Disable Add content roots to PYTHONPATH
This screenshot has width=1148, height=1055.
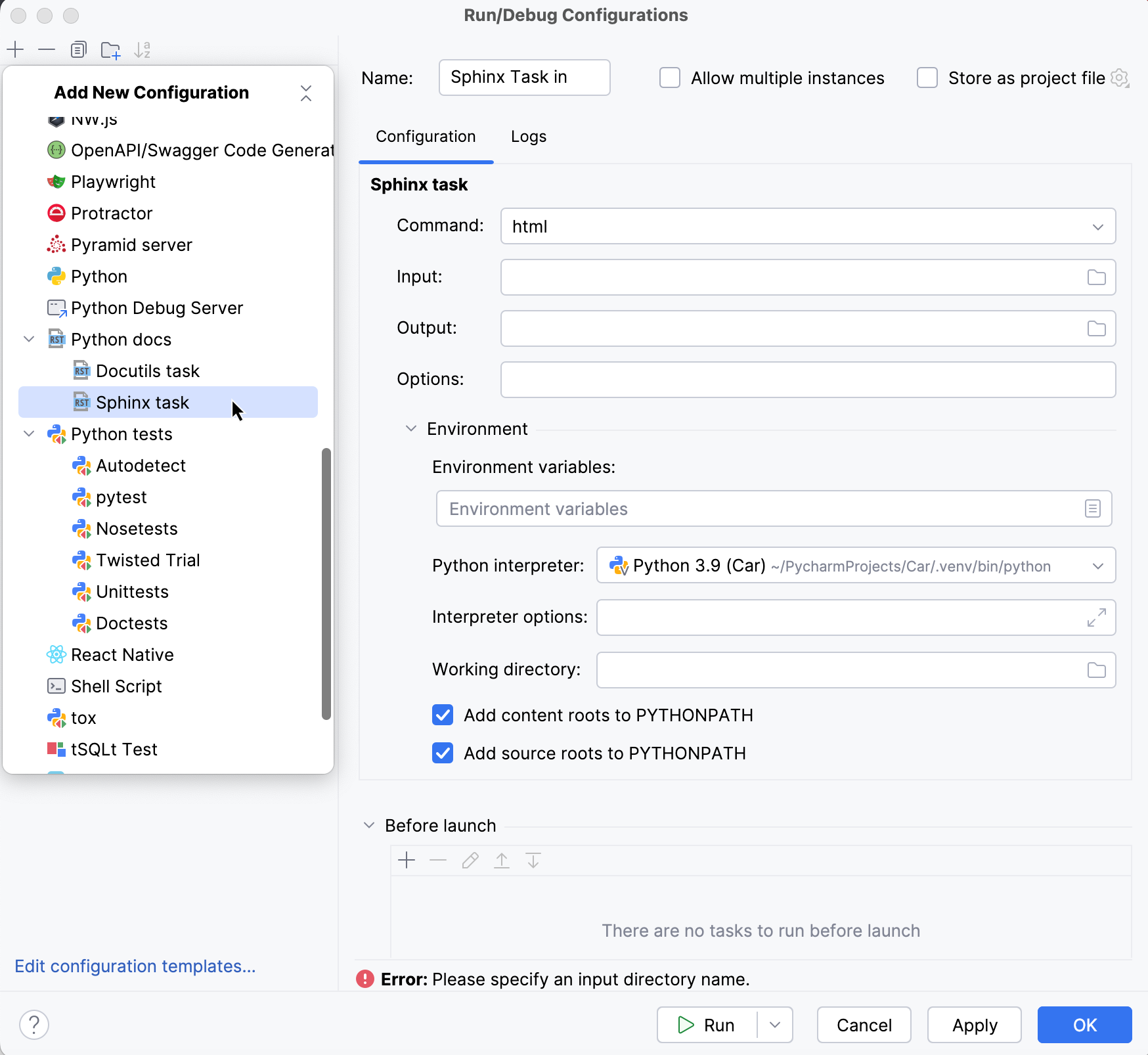443,715
